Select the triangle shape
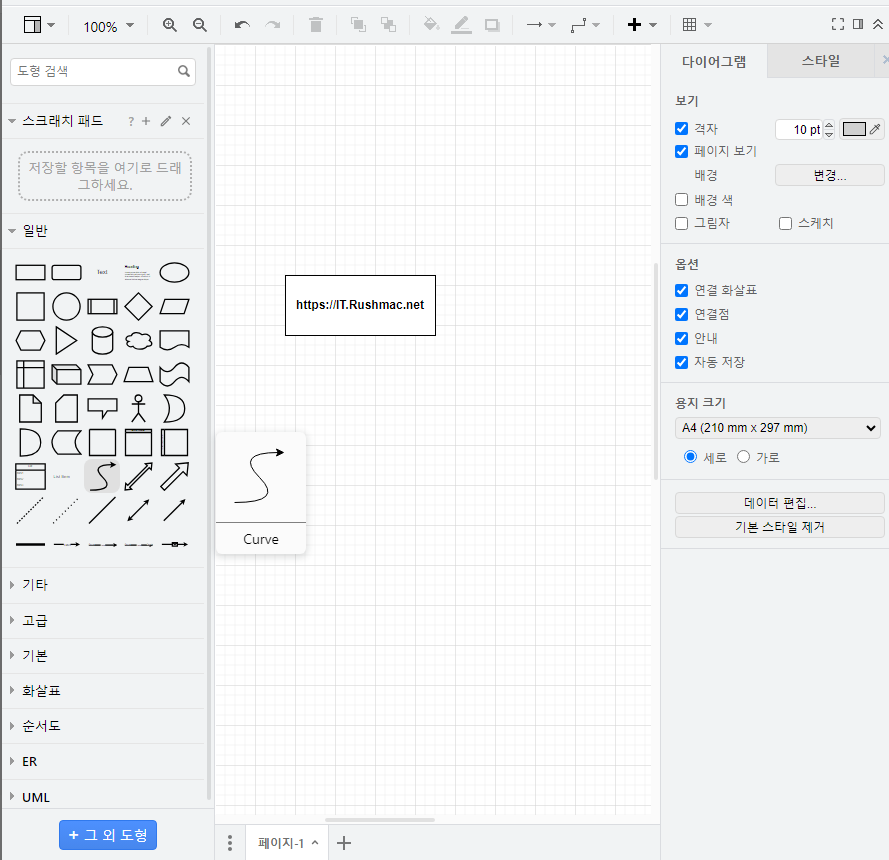Screen dimensions: 889x860 click(66, 341)
